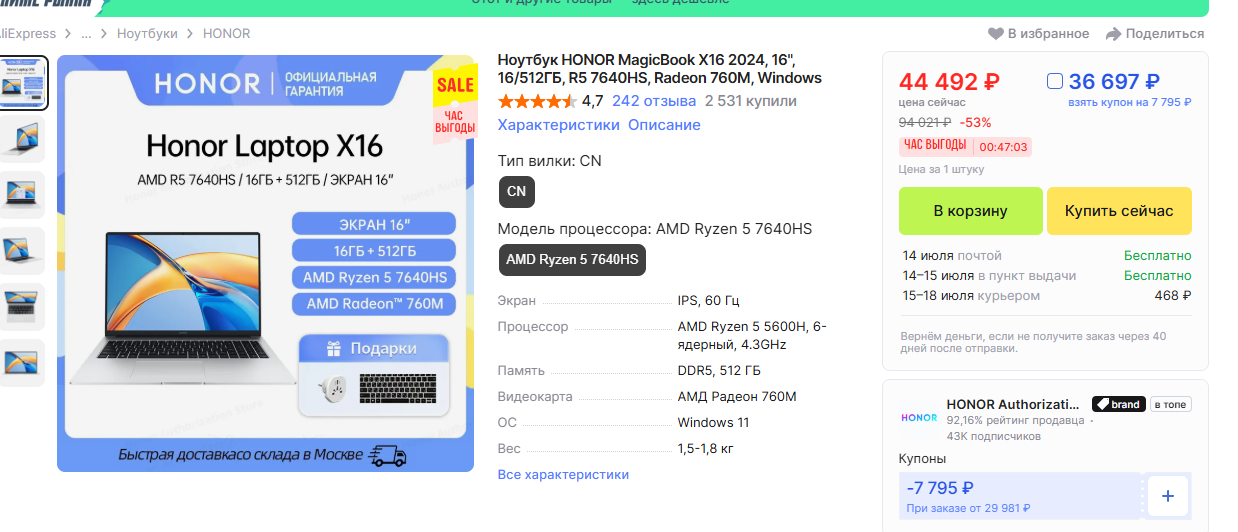Open the main Honor Laptop X16 product image
Image resolution: width=1238 pixels, height=532 pixels.
tap(265, 263)
